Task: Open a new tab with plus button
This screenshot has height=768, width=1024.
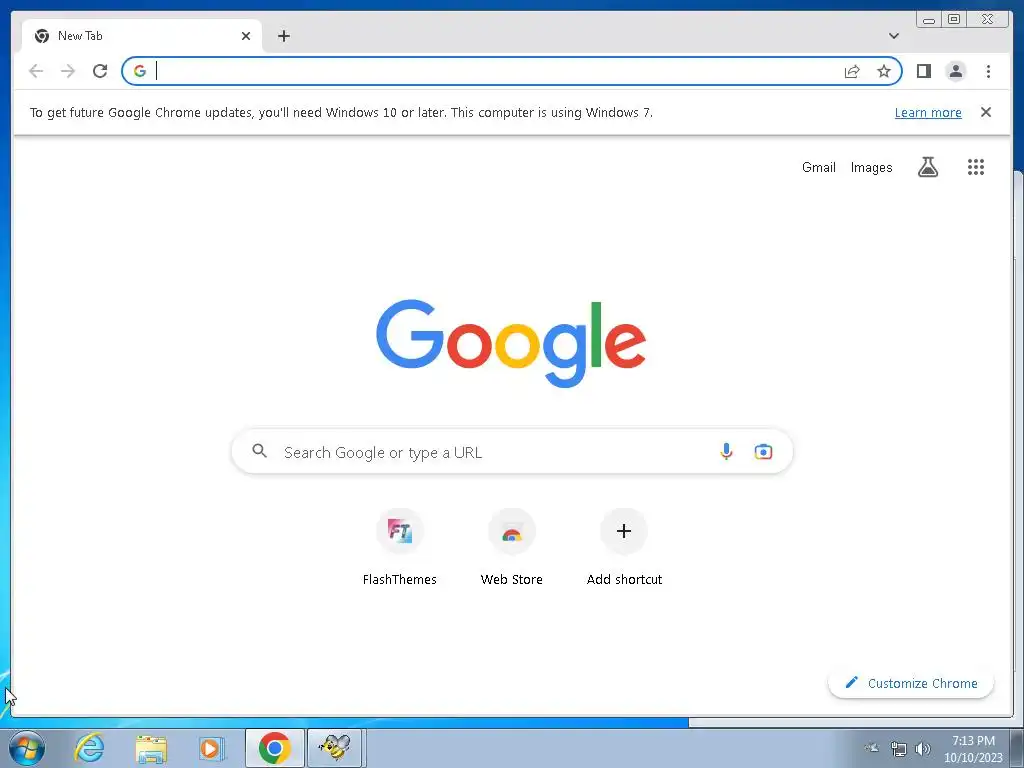Action: point(283,36)
